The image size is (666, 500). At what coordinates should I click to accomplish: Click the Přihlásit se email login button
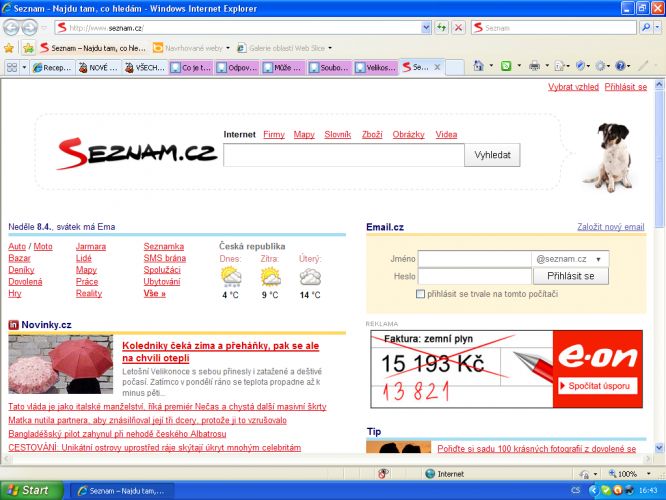pos(570,276)
